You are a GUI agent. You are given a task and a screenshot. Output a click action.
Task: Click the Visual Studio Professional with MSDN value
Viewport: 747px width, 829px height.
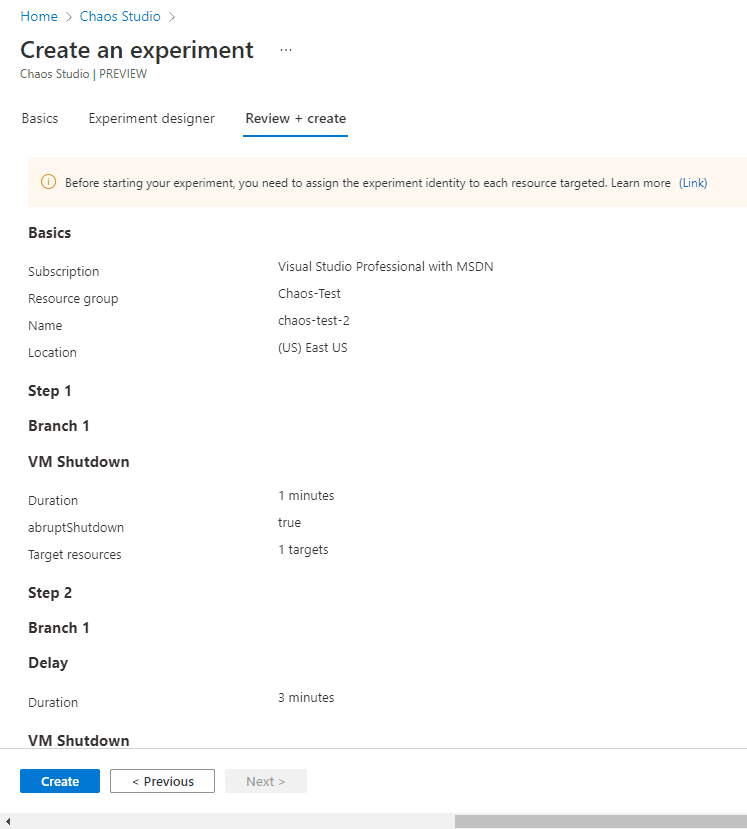pos(385,266)
